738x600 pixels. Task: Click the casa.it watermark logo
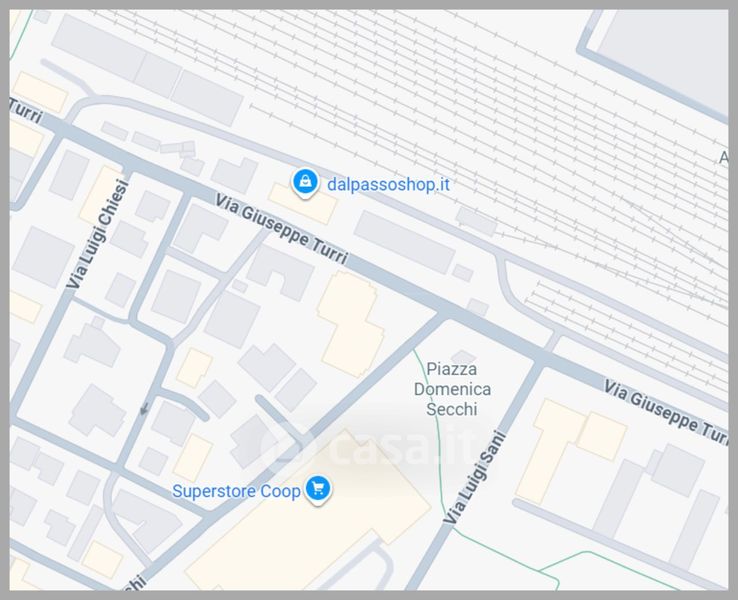(x=369, y=444)
